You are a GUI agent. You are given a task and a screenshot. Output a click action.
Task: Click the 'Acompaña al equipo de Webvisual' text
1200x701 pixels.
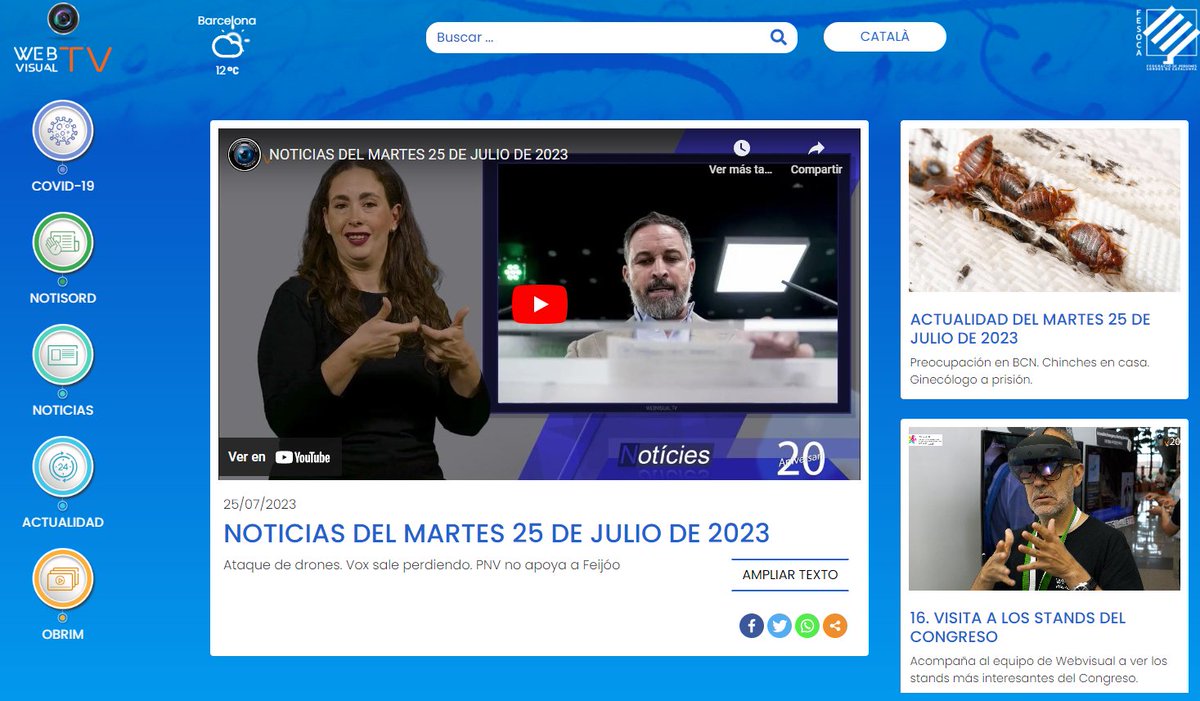click(1039, 670)
